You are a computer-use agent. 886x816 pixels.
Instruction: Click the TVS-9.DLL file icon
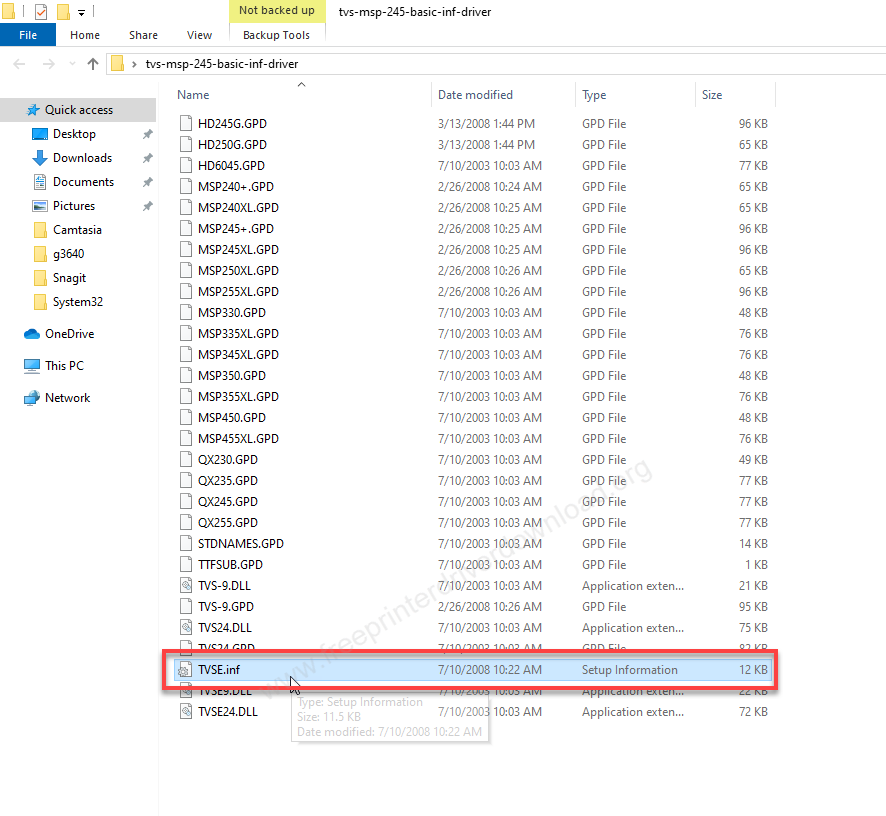(x=185, y=586)
